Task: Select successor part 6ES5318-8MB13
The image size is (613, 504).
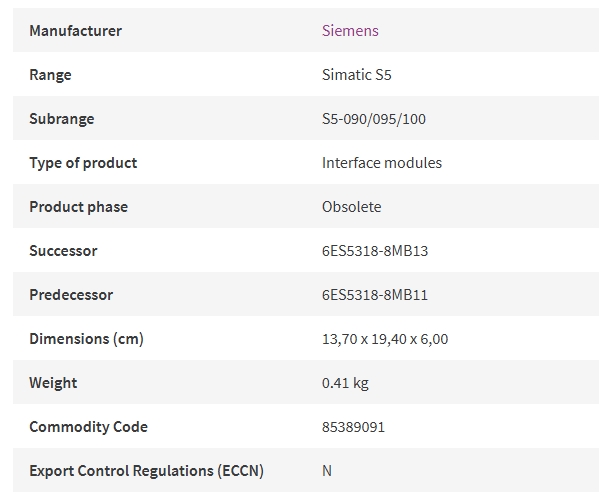Action: tap(375, 251)
